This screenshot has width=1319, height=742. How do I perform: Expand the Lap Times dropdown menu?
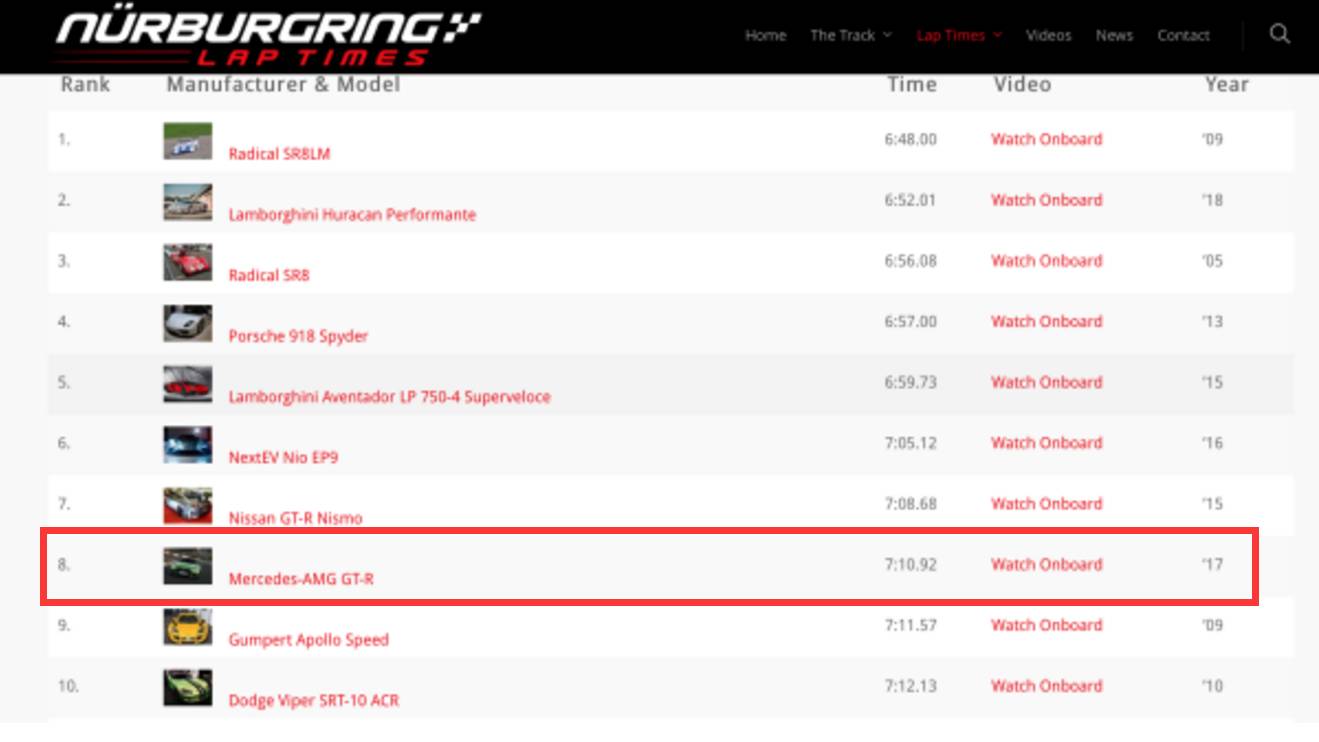(x=958, y=35)
